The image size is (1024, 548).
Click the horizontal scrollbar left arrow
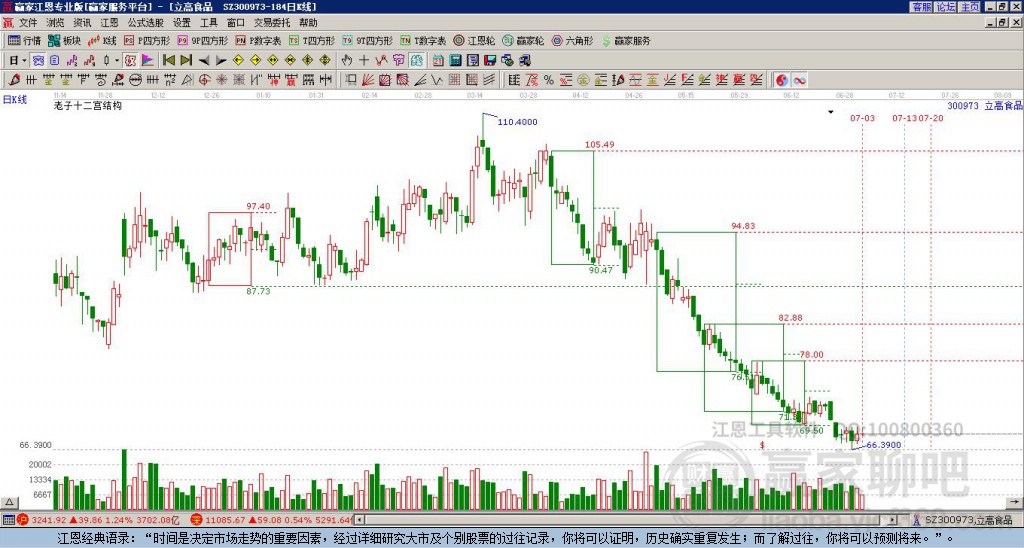click(x=359, y=520)
